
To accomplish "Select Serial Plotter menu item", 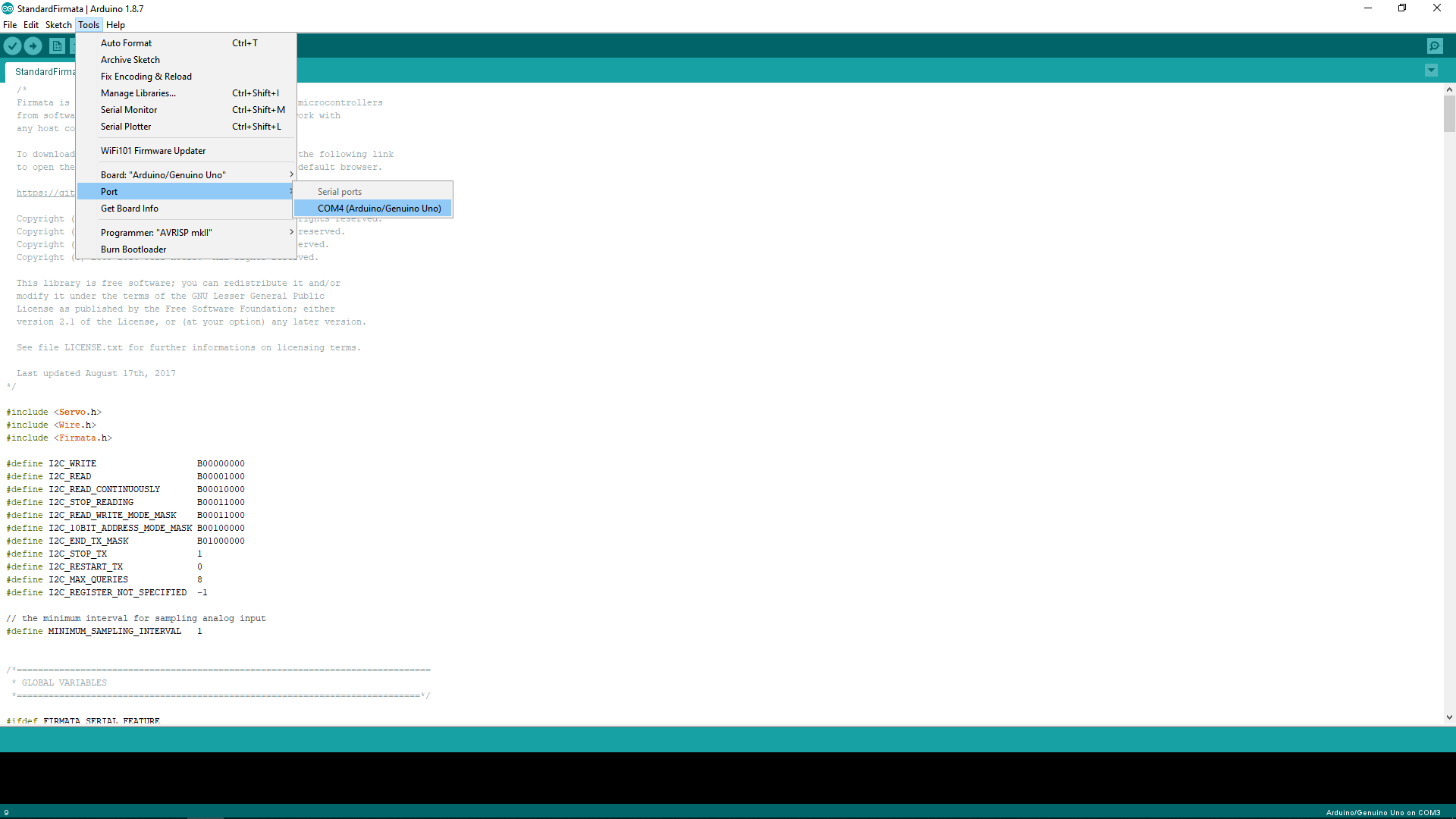I will (x=126, y=127).
